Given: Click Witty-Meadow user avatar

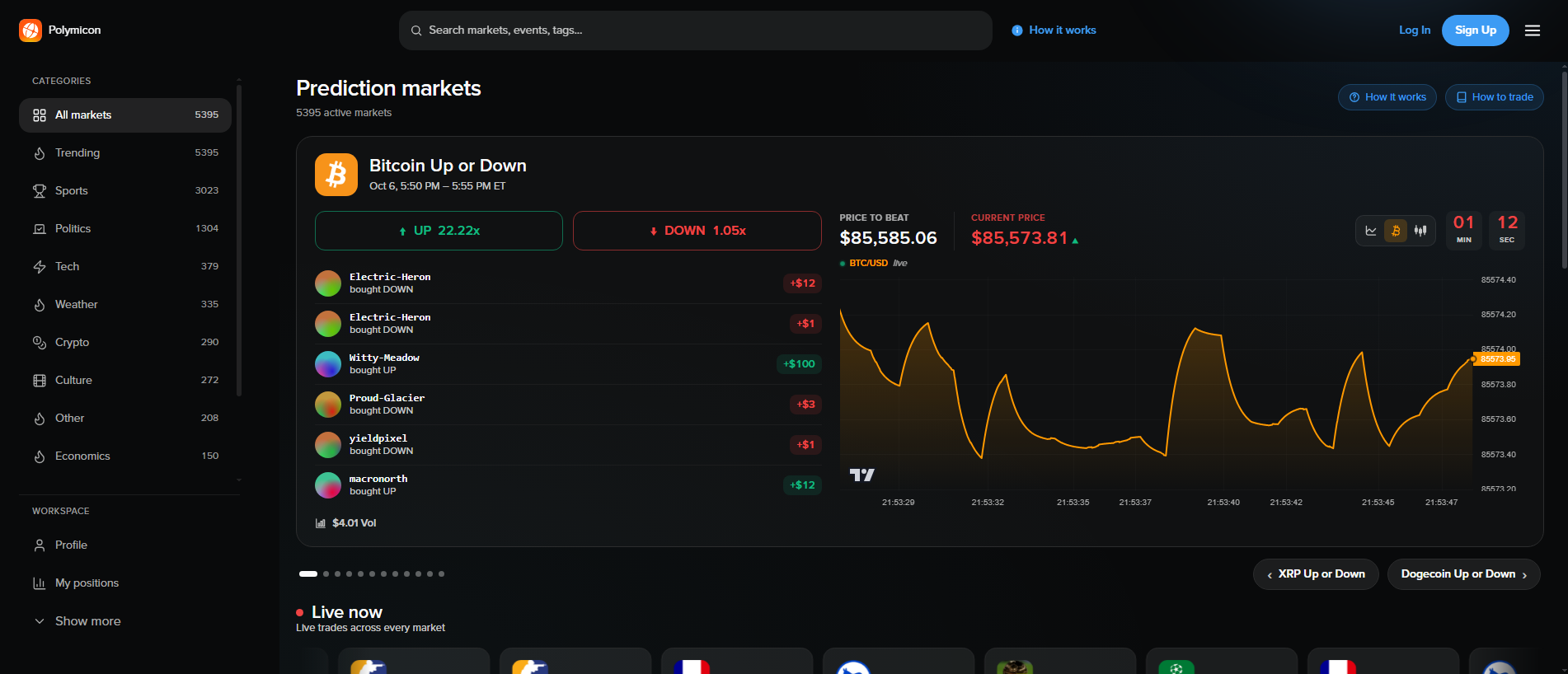Looking at the screenshot, I should [328, 364].
